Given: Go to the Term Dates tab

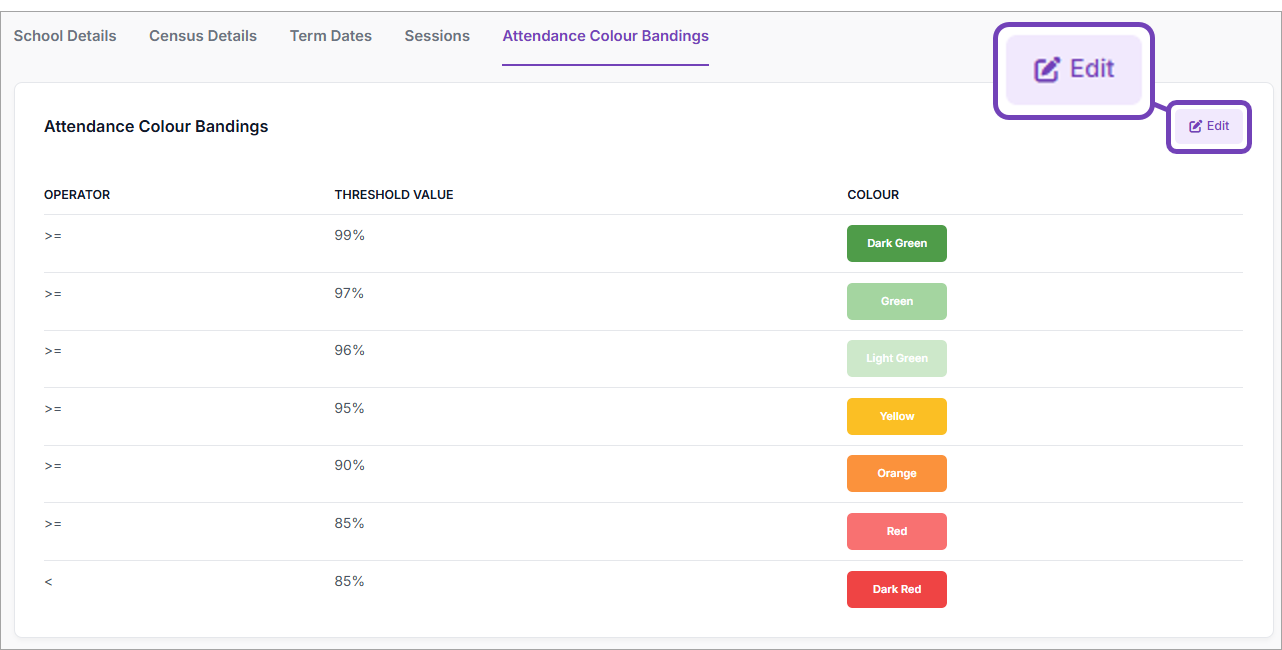Looking at the screenshot, I should tap(331, 36).
